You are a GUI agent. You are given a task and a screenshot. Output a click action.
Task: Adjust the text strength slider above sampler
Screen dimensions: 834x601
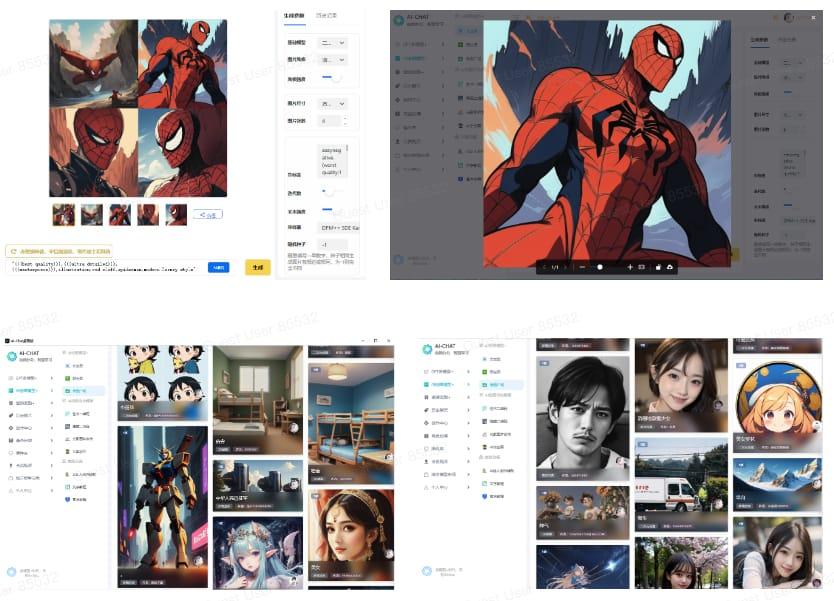coord(332,210)
